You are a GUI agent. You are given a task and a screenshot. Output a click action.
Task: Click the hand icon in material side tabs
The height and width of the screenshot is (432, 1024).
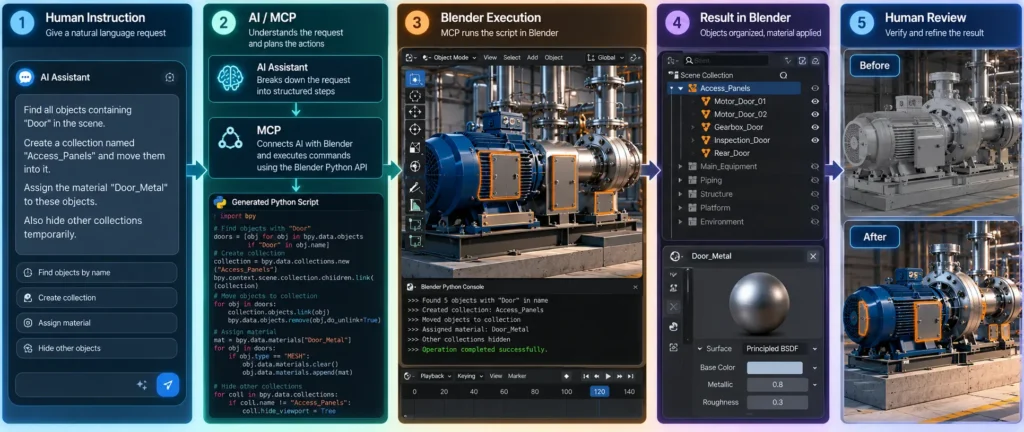tap(674, 326)
